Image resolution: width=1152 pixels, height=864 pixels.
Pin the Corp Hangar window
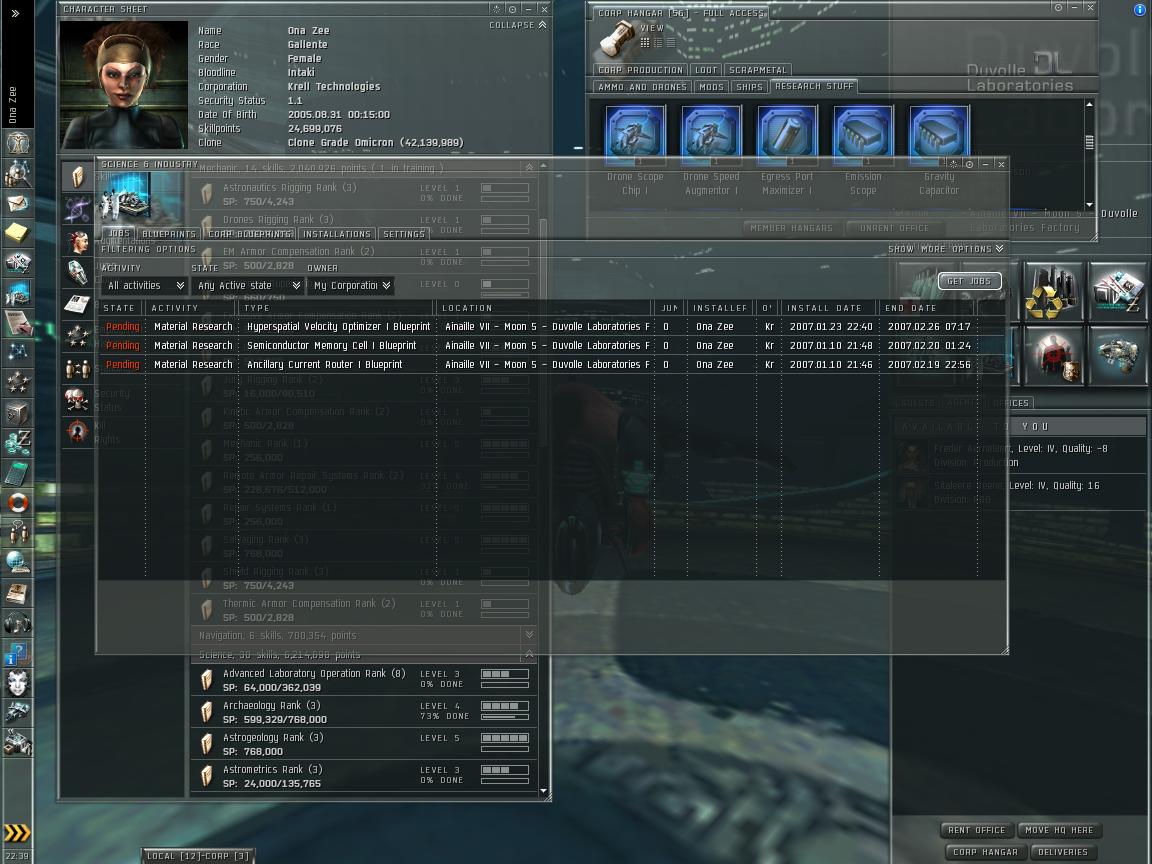pyautogui.click(x=1058, y=7)
